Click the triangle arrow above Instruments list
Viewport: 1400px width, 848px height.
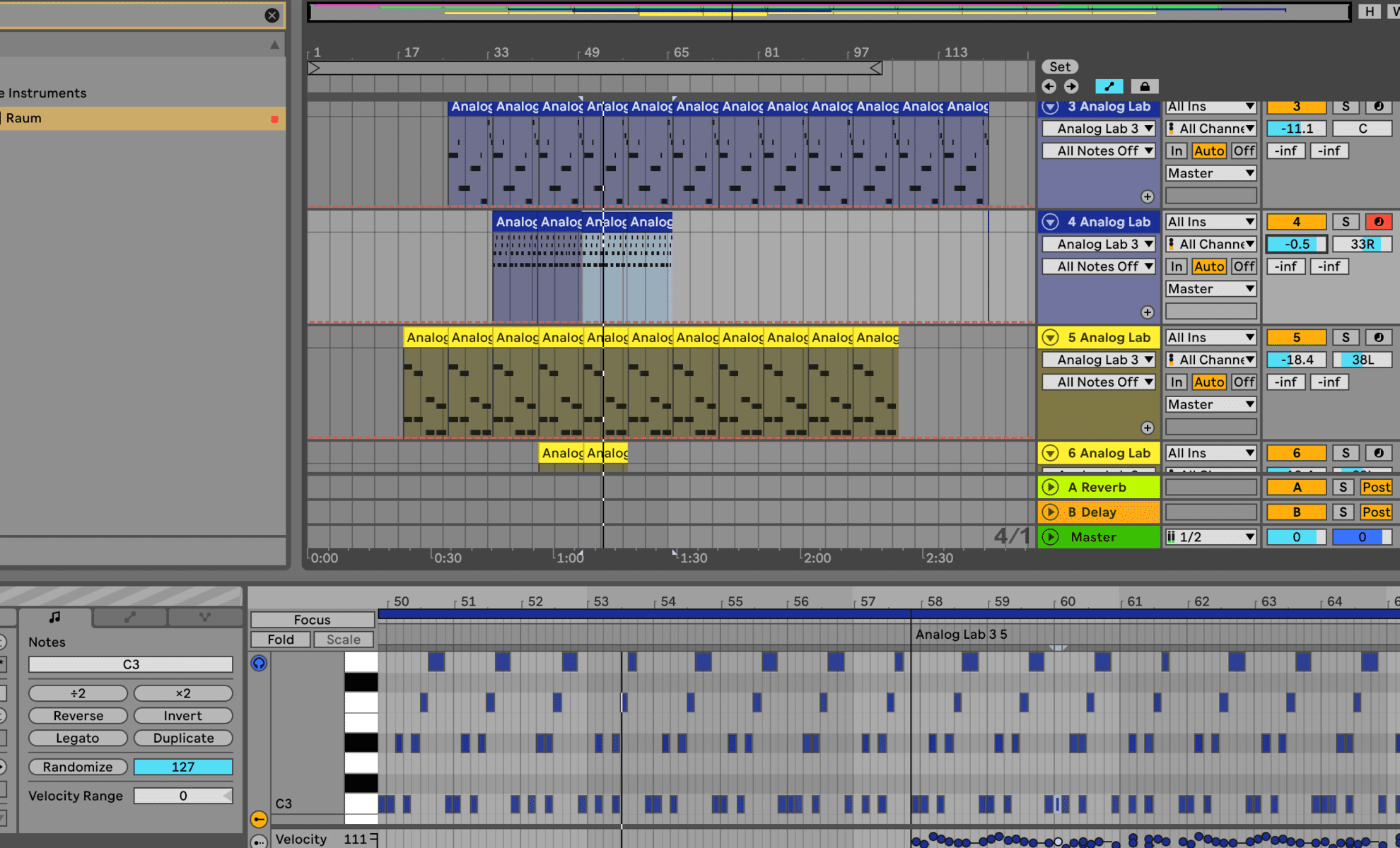point(274,45)
